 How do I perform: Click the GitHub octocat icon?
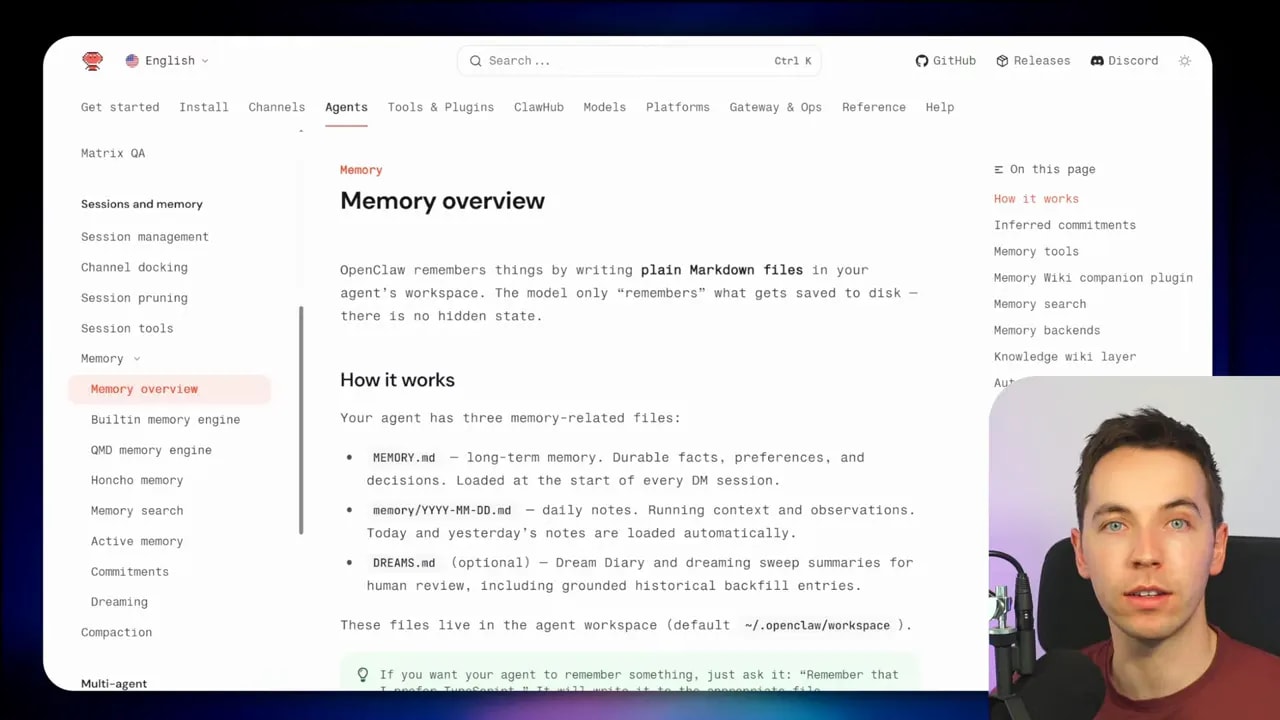pyautogui.click(x=922, y=61)
